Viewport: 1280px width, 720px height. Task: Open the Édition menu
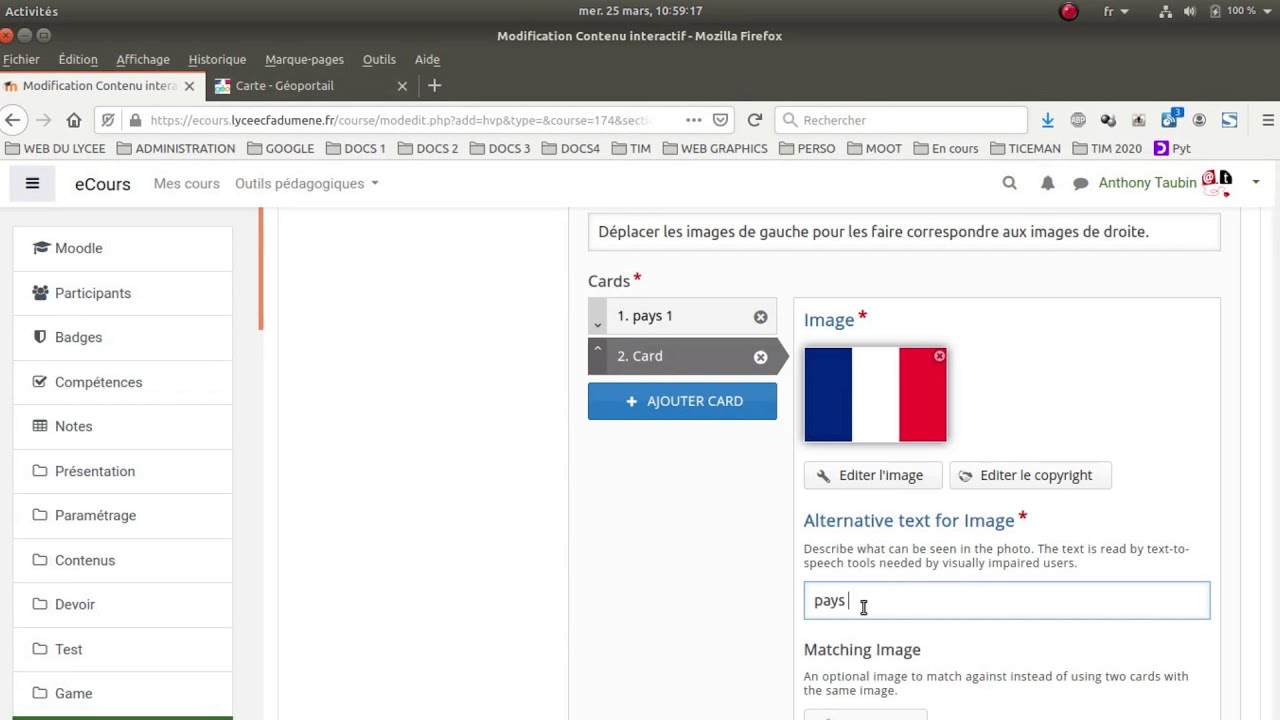78,59
